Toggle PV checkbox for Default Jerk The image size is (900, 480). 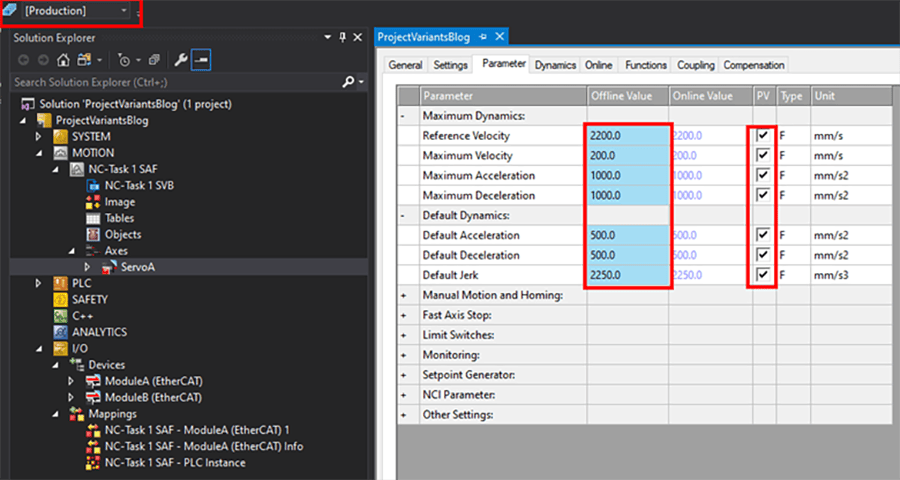(x=762, y=275)
